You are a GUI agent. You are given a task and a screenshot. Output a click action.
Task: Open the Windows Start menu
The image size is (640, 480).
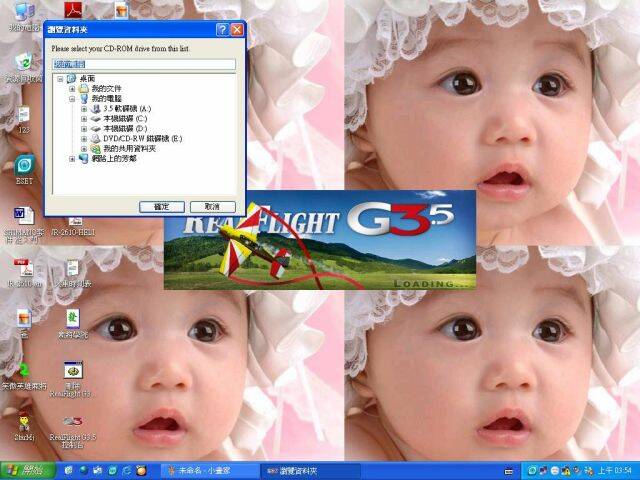coord(24,470)
